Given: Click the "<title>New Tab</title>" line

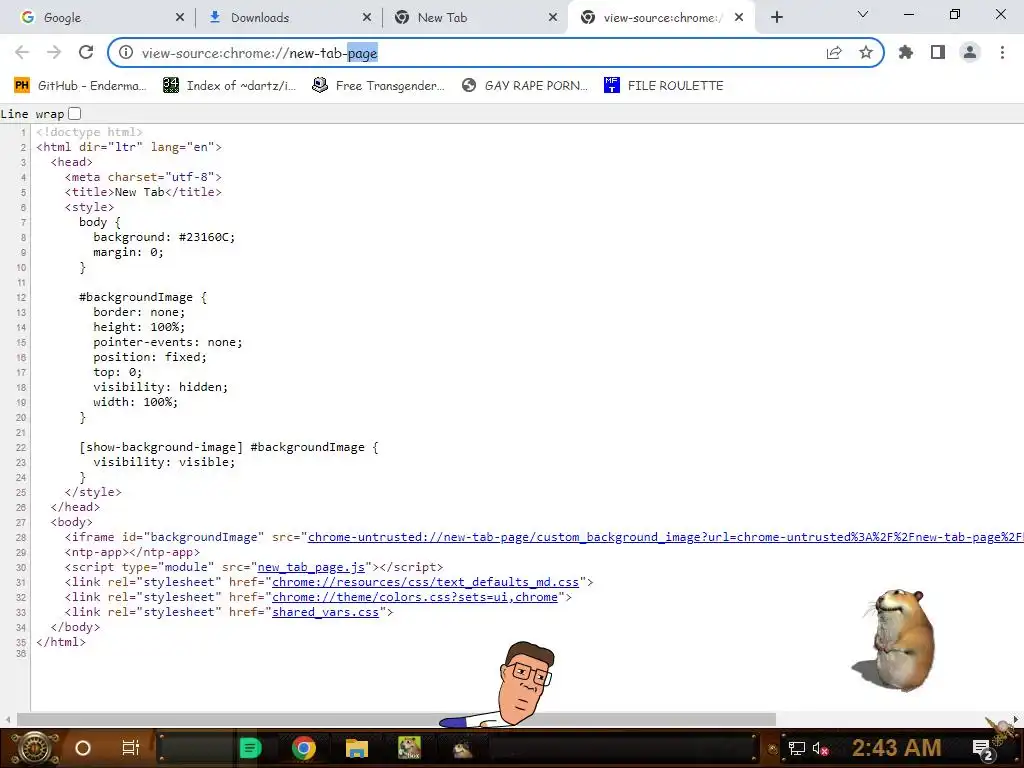Looking at the screenshot, I should tap(143, 192).
